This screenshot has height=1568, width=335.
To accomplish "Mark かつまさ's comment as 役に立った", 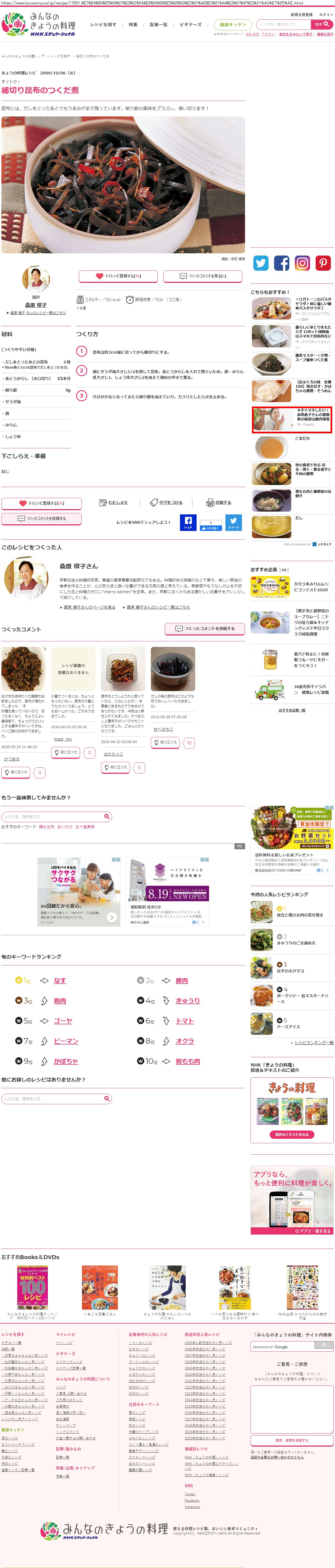I will (x=15, y=772).
